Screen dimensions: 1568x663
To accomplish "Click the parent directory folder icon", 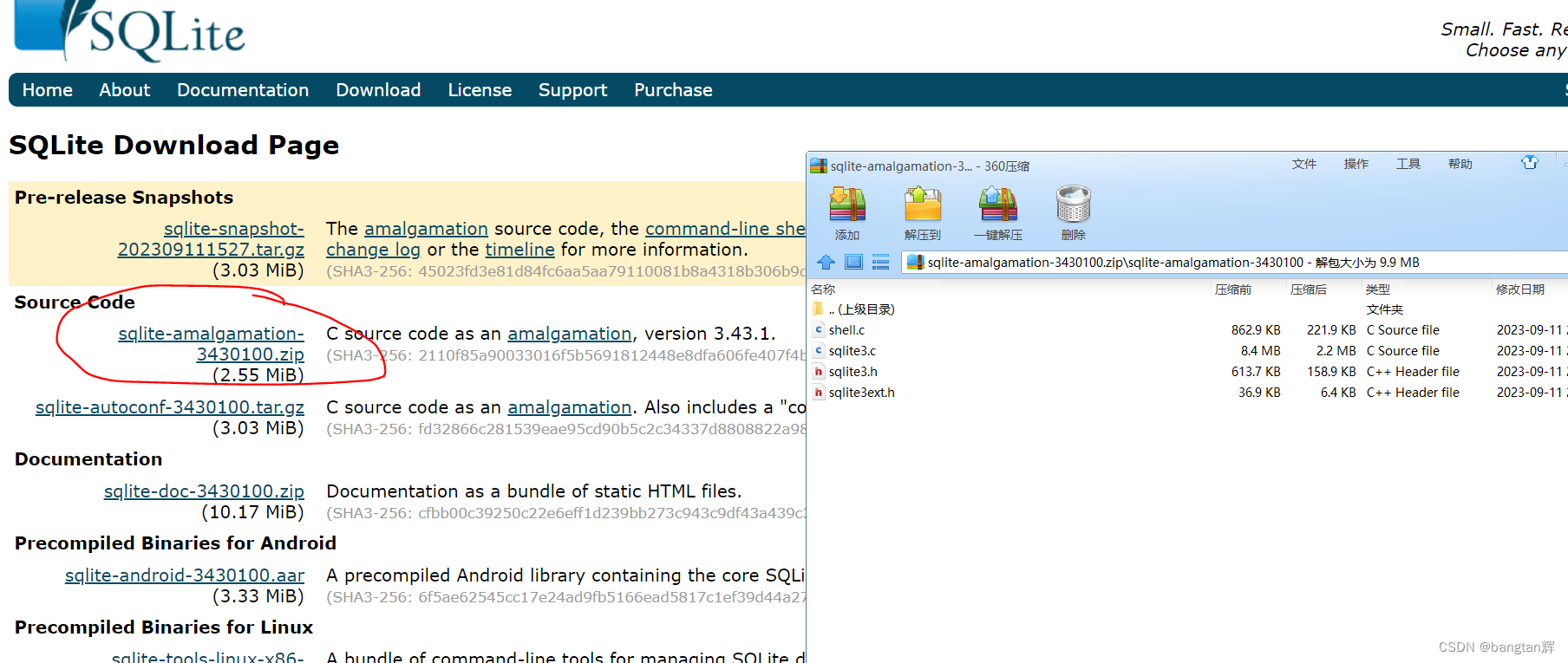I will (819, 309).
